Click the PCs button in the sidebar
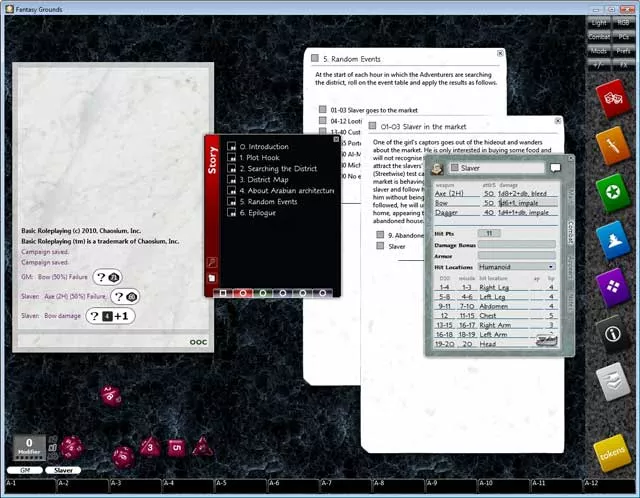The image size is (640, 498). click(x=623, y=37)
